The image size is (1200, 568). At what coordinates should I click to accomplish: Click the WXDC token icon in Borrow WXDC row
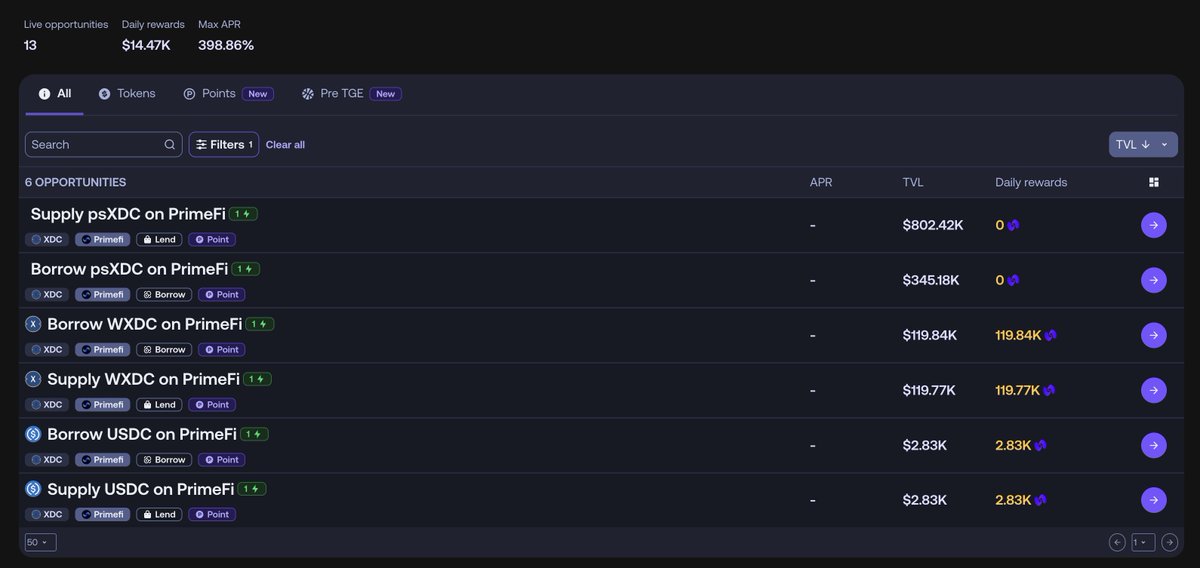(33, 324)
